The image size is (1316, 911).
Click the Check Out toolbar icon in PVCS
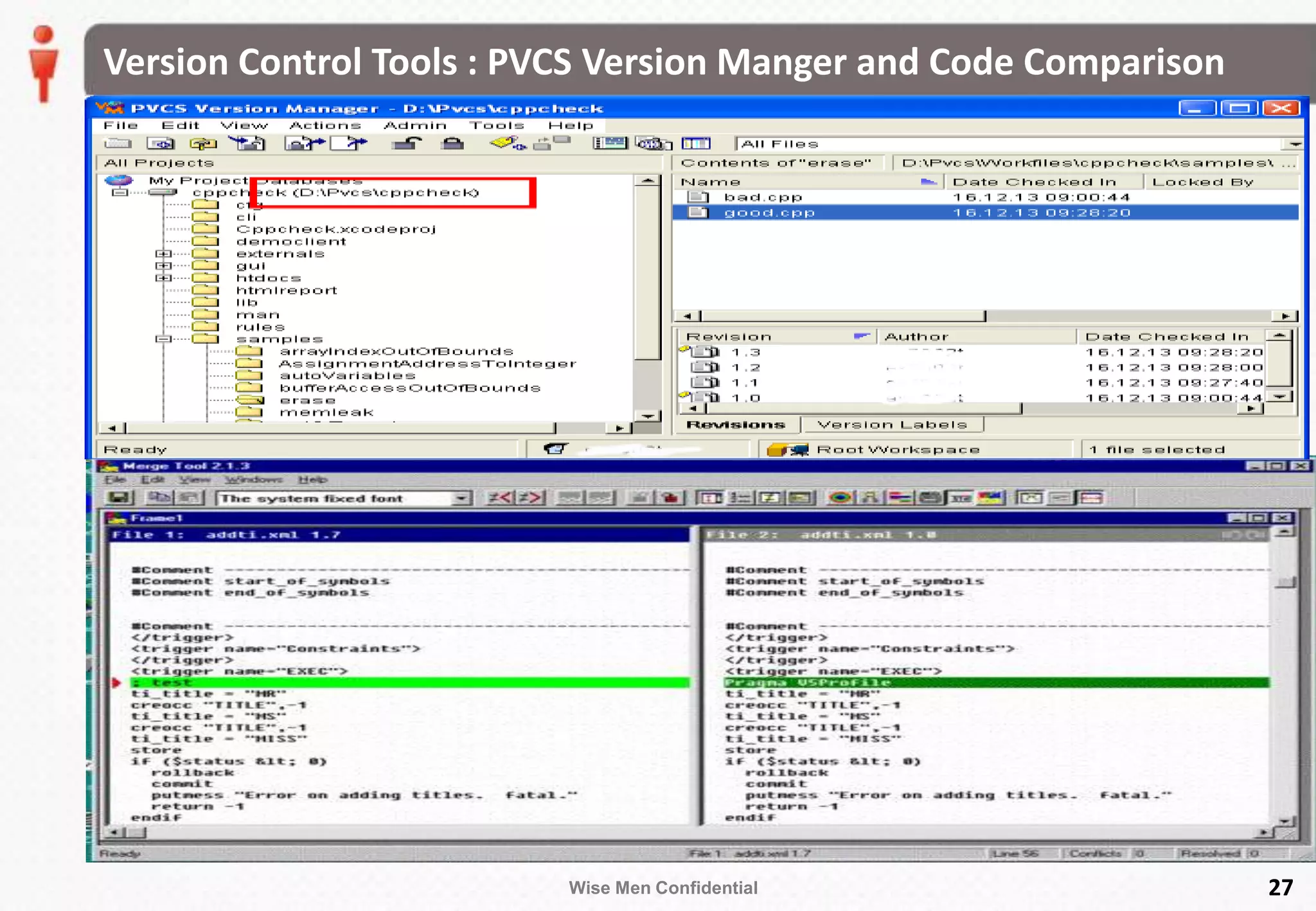point(304,143)
